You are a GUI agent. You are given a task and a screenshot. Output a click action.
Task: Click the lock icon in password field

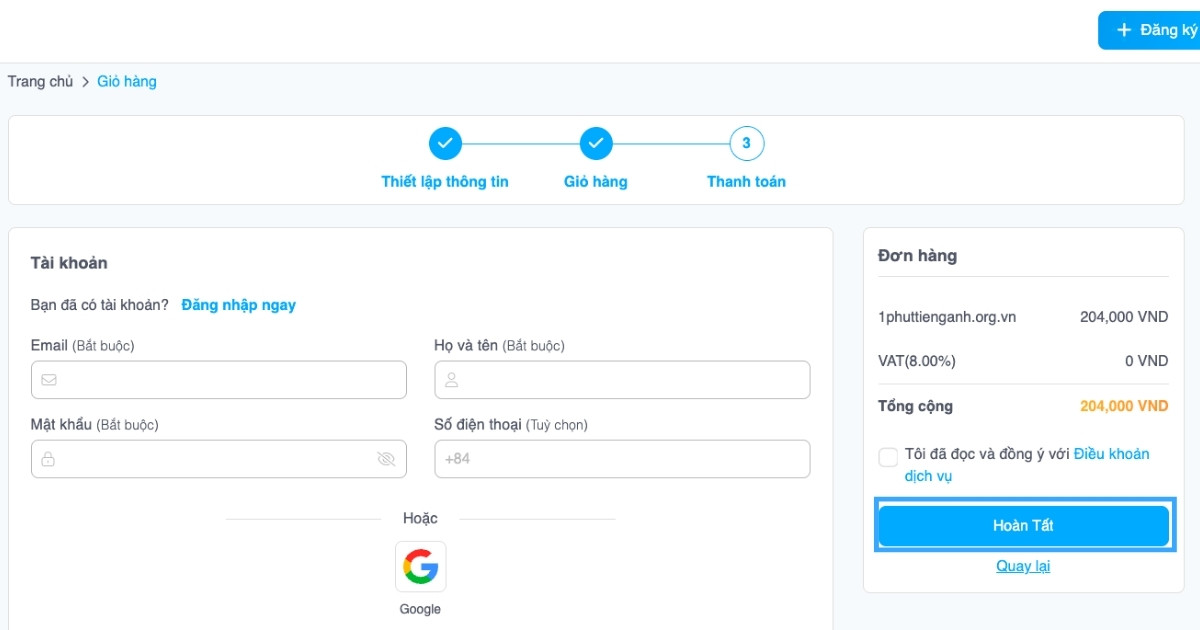coord(48,459)
